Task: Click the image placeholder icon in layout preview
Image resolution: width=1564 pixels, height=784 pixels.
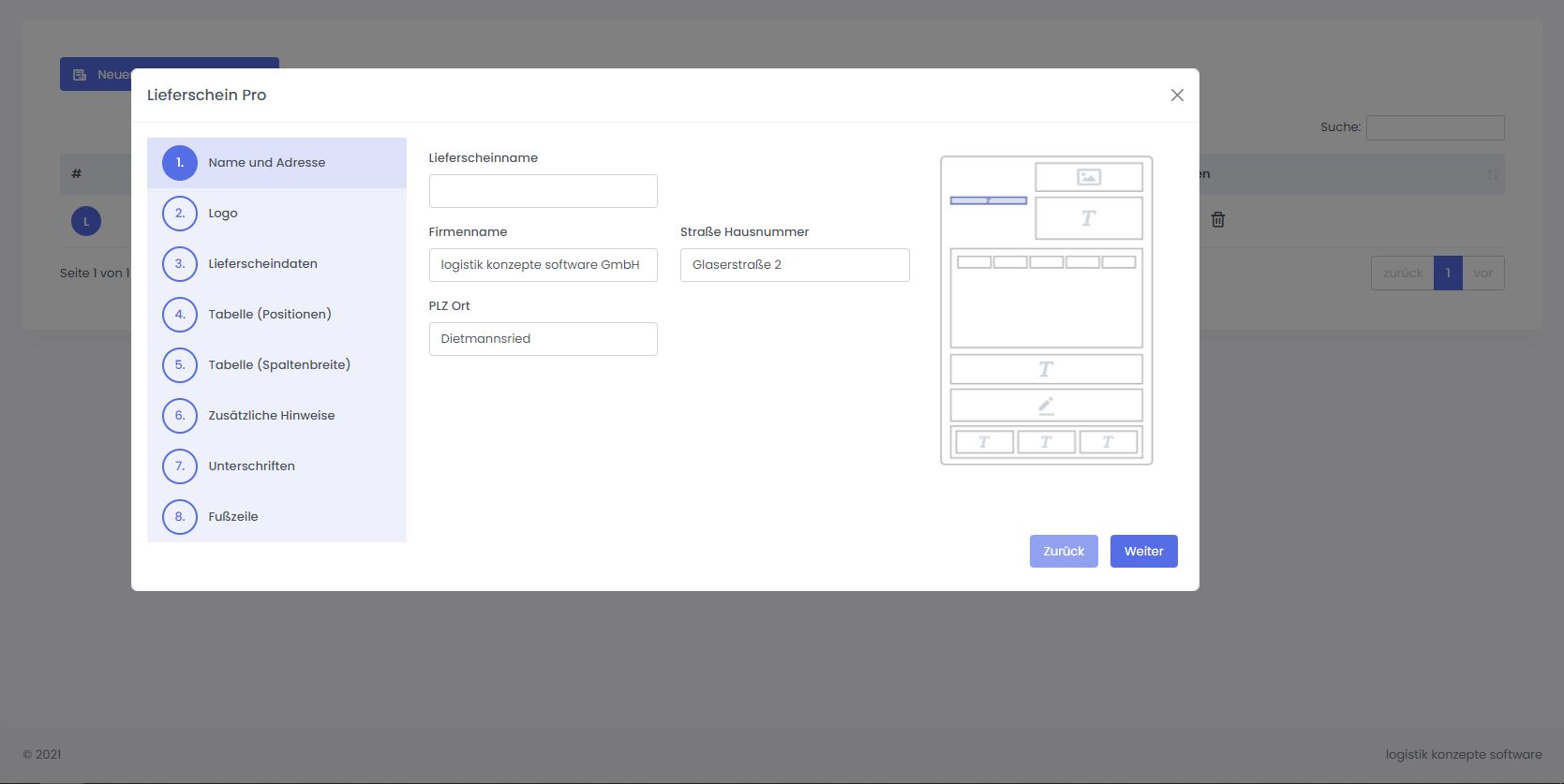Action: [1088, 177]
